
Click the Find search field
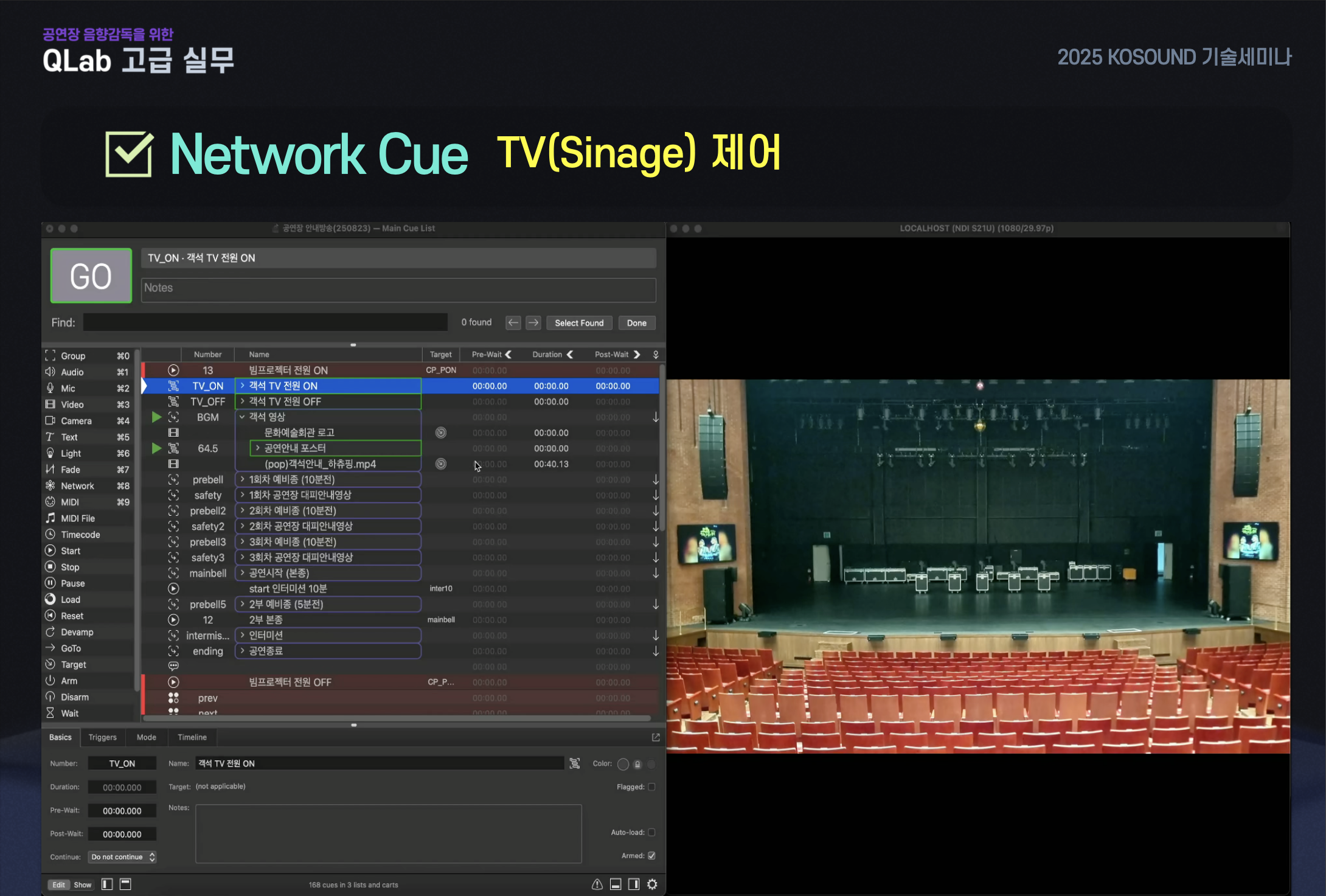[265, 322]
